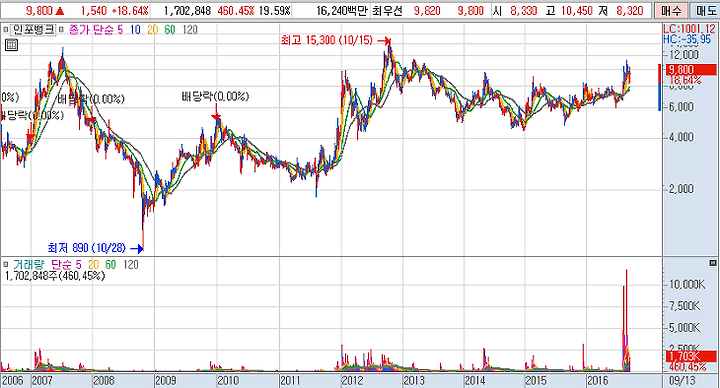Select price moving average 120
This screenshot has width=720, height=388.
(x=190, y=30)
